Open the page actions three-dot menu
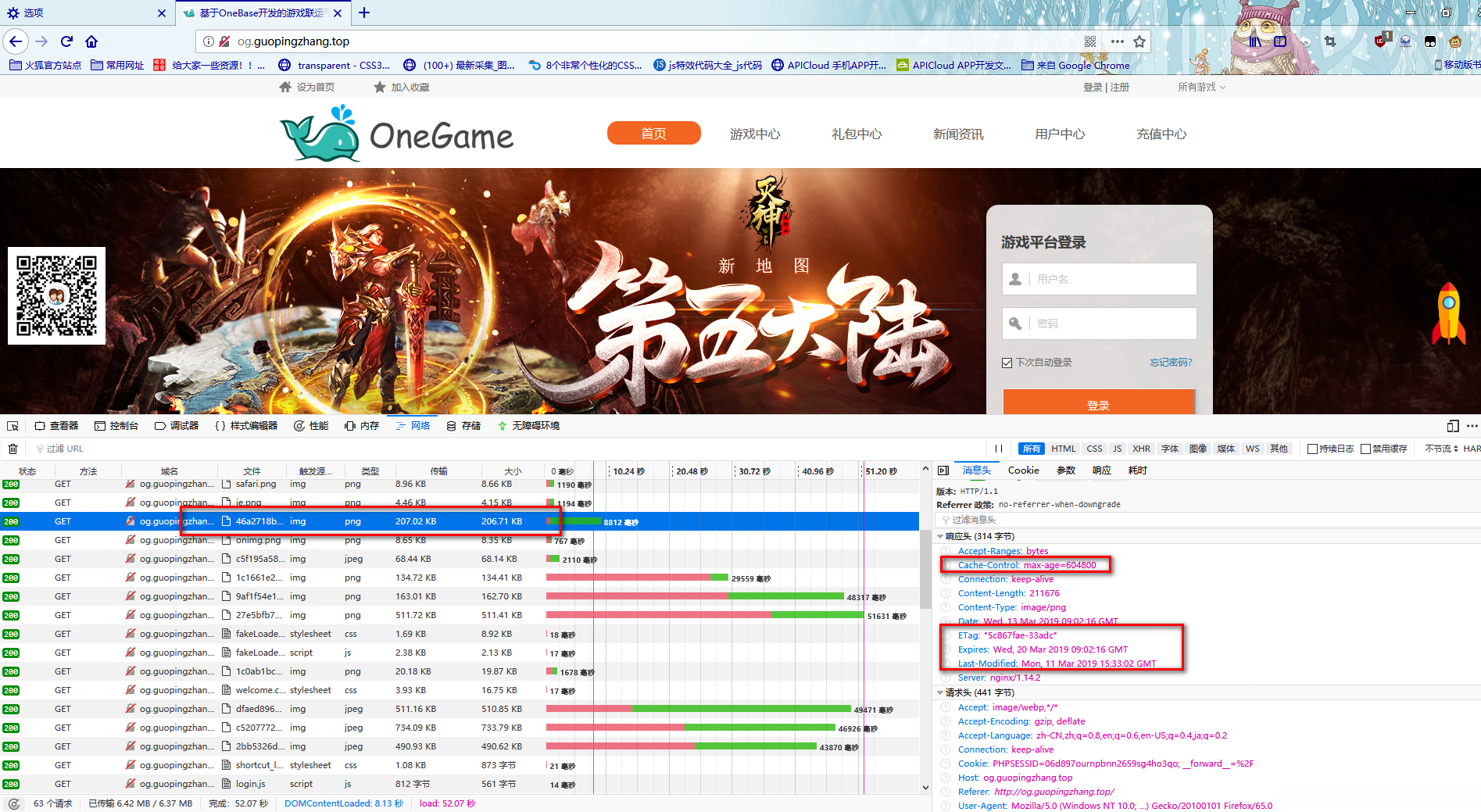Screen dimensions: 1481x812 [1117, 41]
